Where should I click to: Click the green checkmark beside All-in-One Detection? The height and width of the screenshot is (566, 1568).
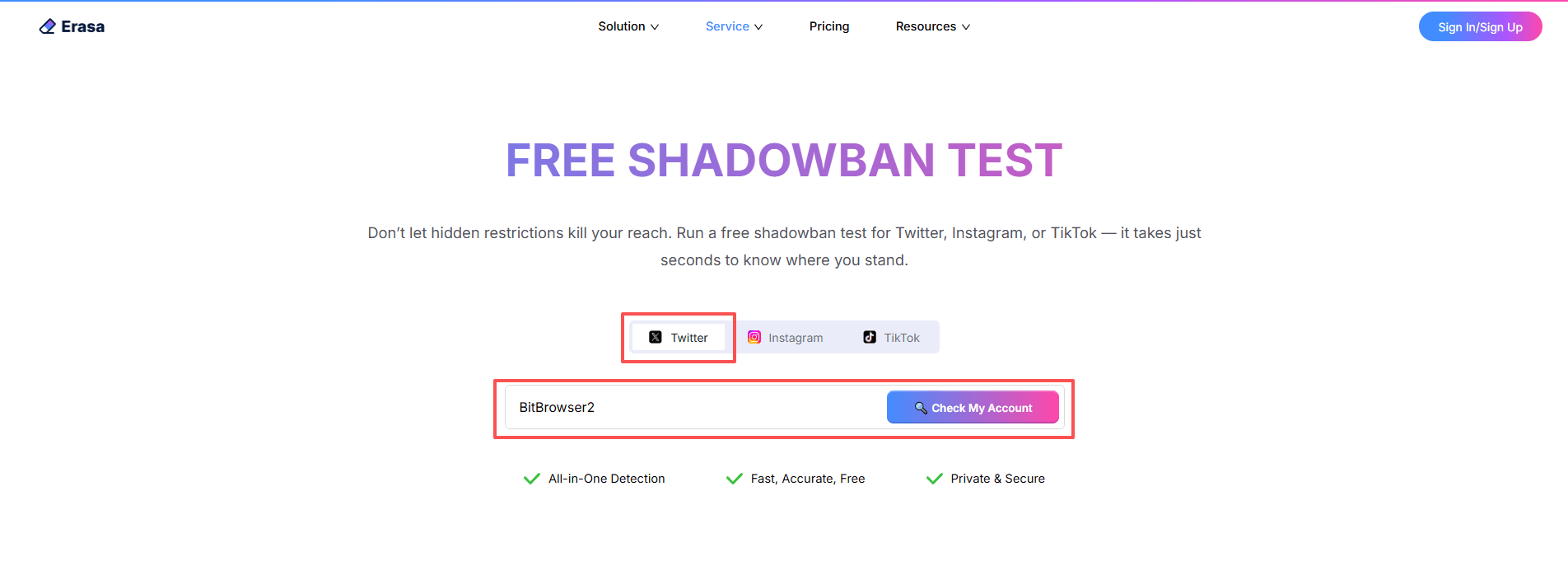(532, 479)
